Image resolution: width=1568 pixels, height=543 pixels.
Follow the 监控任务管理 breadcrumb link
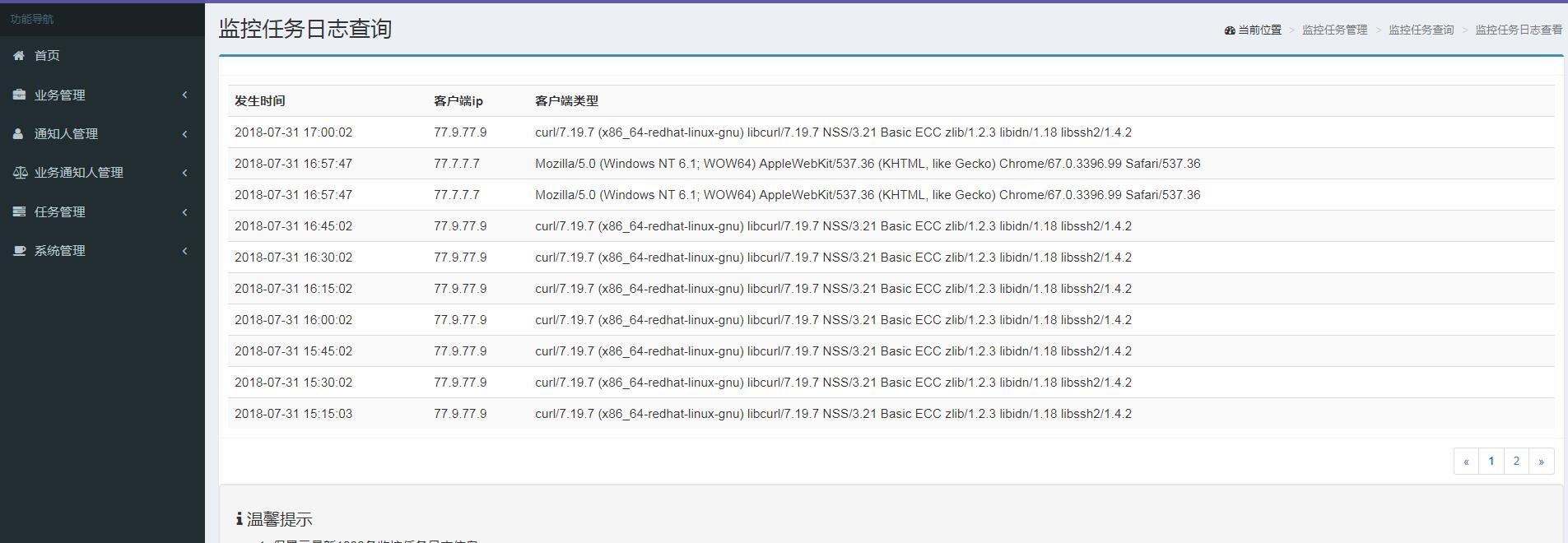tap(1334, 30)
